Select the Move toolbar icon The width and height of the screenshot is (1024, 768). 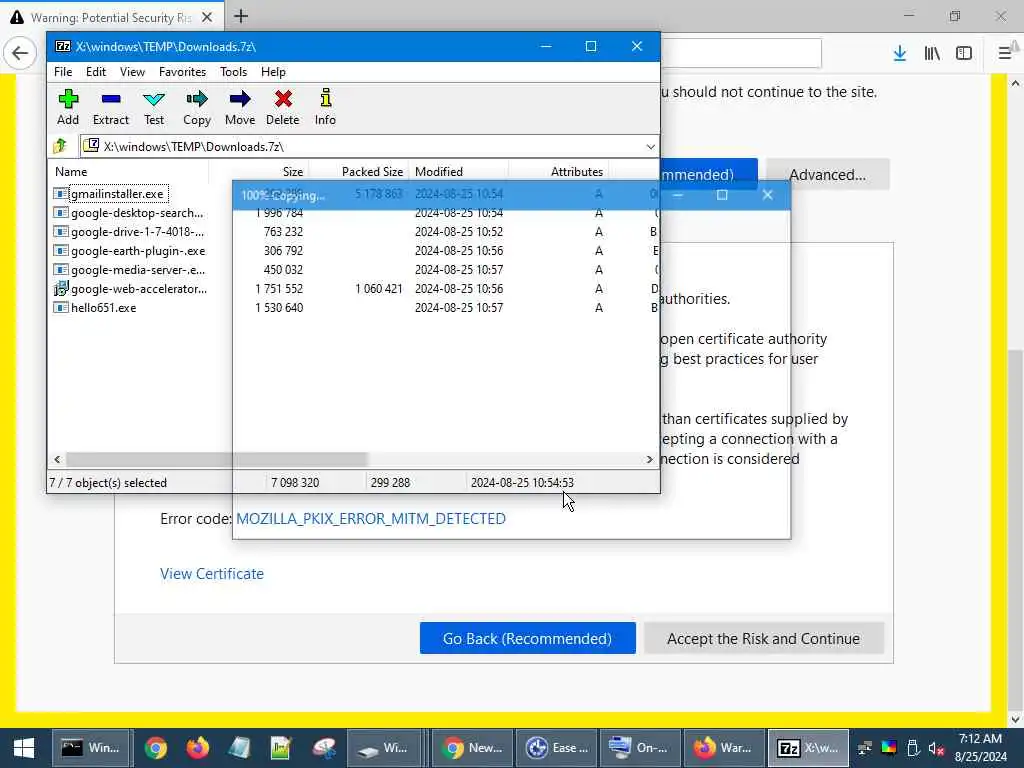(240, 107)
